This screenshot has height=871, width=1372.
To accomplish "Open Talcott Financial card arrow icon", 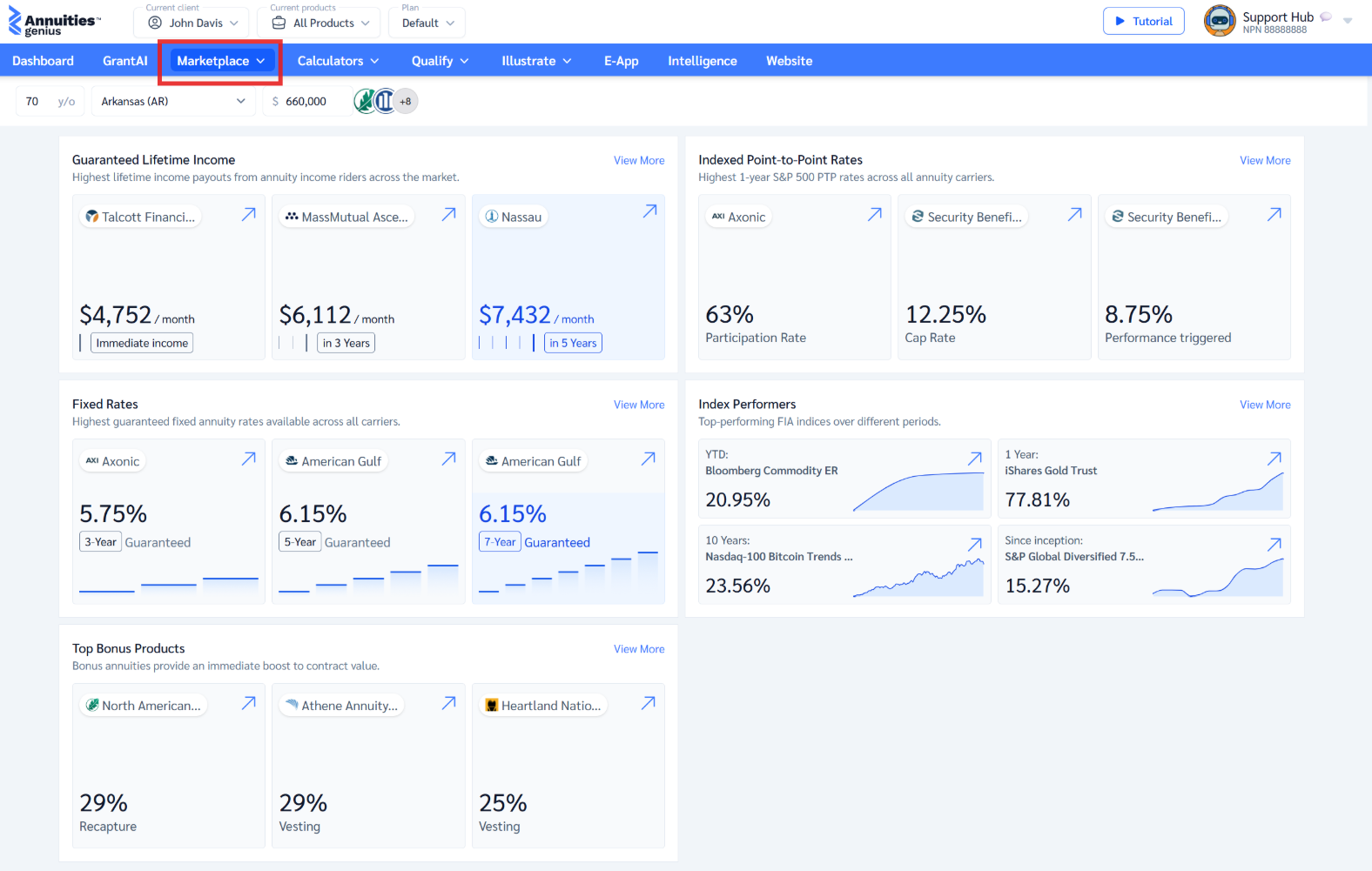I will (249, 214).
